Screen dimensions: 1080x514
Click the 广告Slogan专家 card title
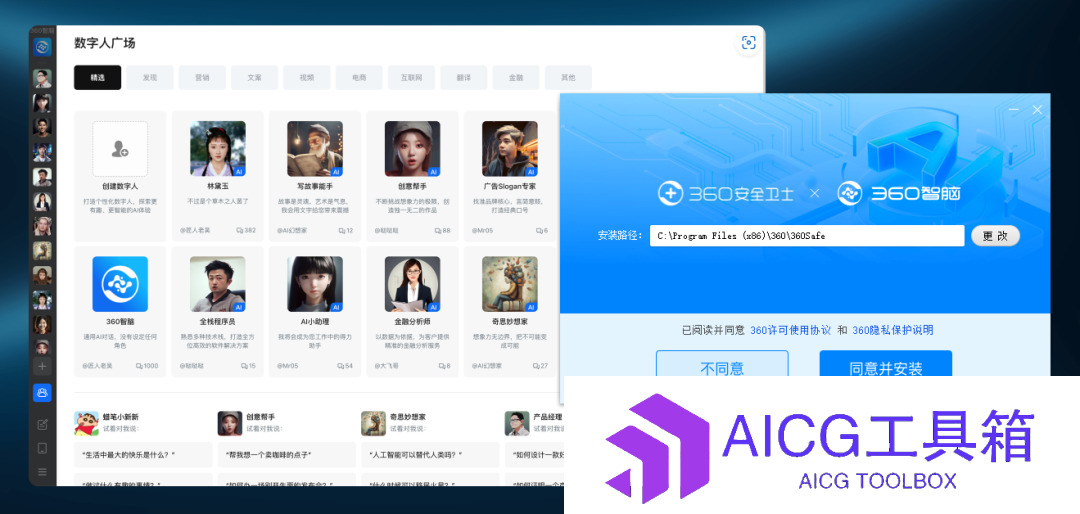510,187
